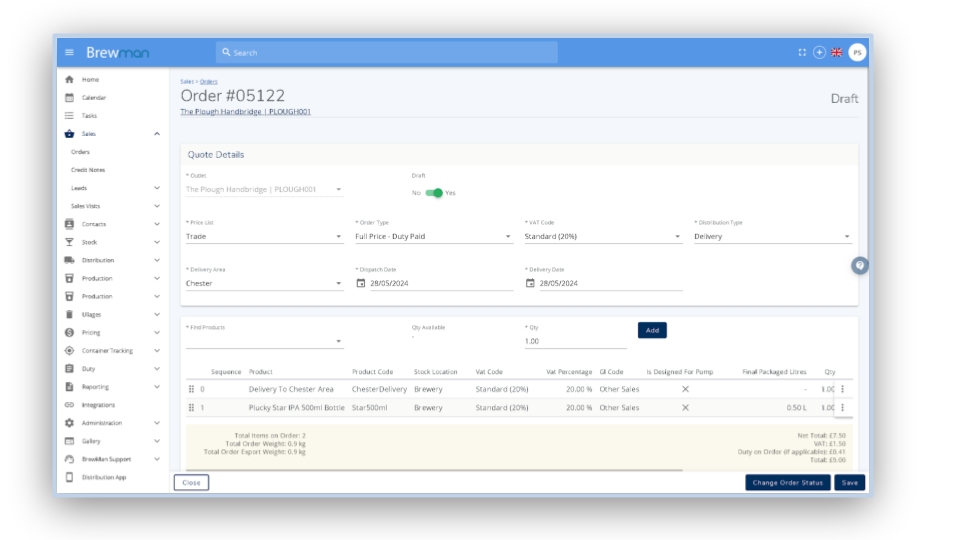This screenshot has width=960, height=540.
Task: Grab drag handle of Plucky Star IPA row
Action: 192,408
